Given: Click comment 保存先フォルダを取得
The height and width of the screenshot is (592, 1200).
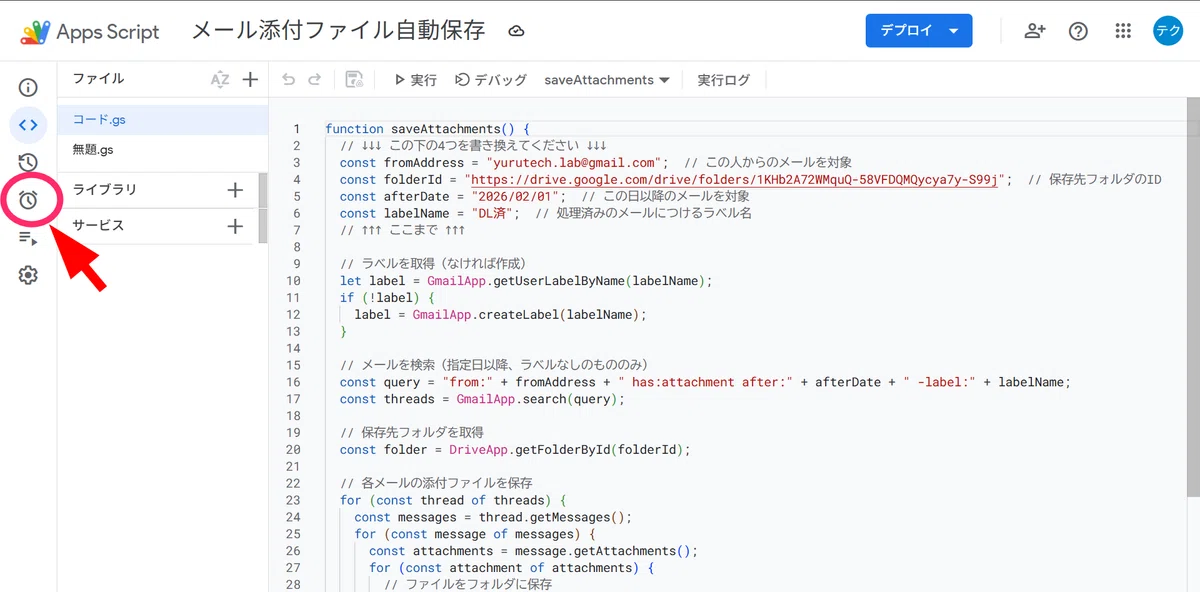Looking at the screenshot, I should (x=412, y=433).
